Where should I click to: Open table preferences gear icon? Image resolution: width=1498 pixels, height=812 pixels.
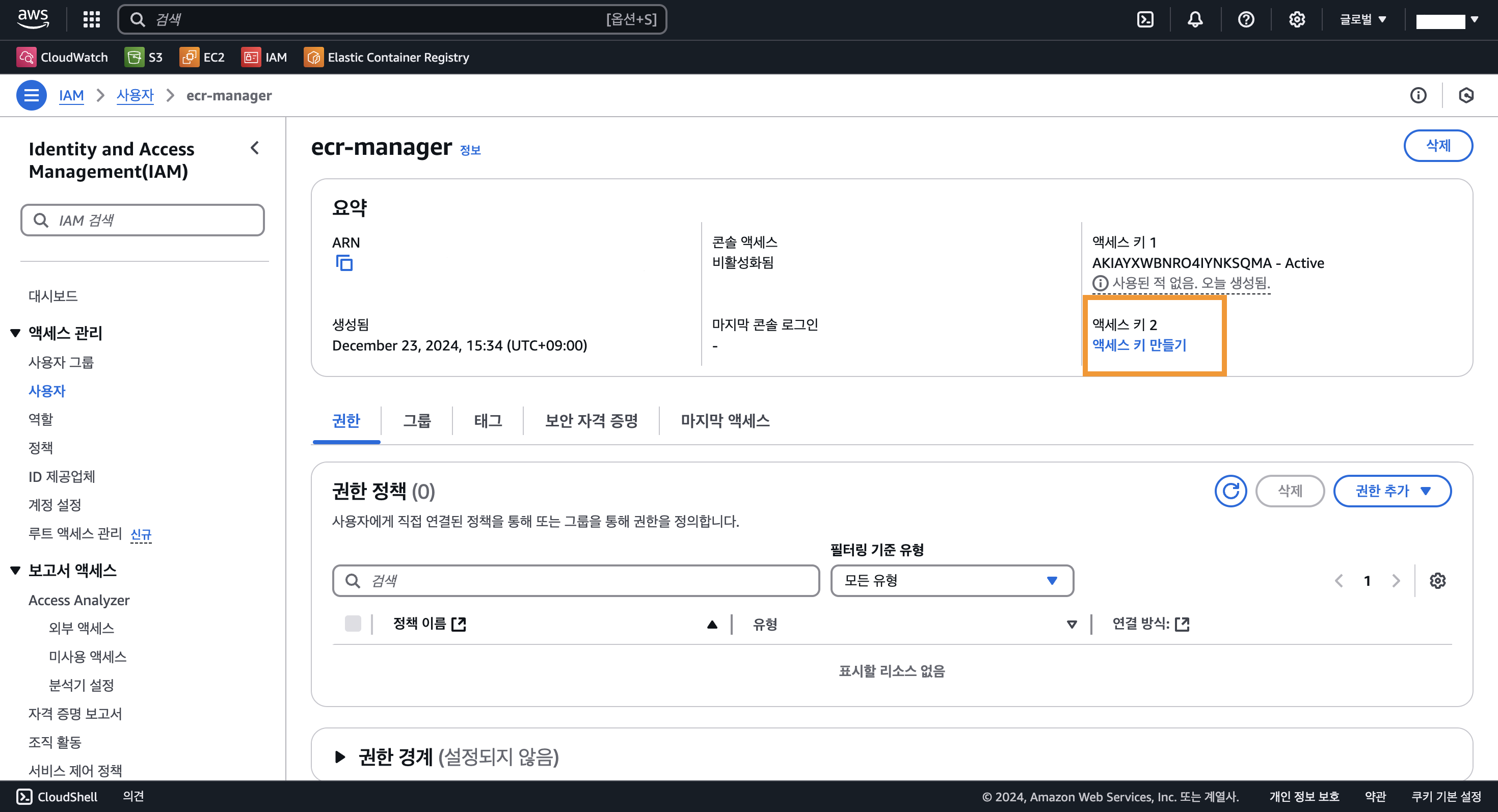[x=1437, y=581]
